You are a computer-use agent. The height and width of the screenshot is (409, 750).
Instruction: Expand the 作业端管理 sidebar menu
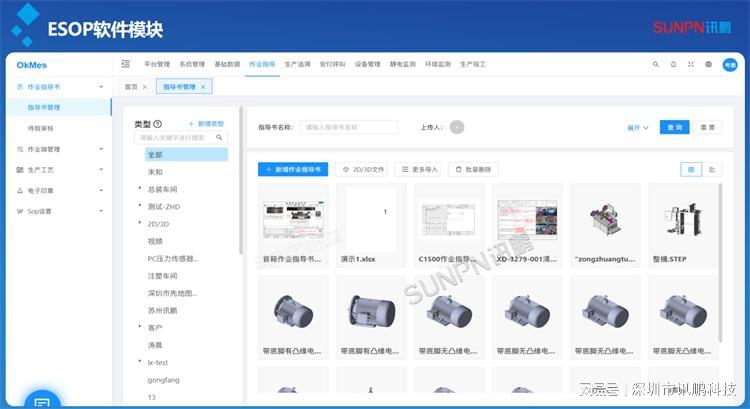(x=100, y=149)
